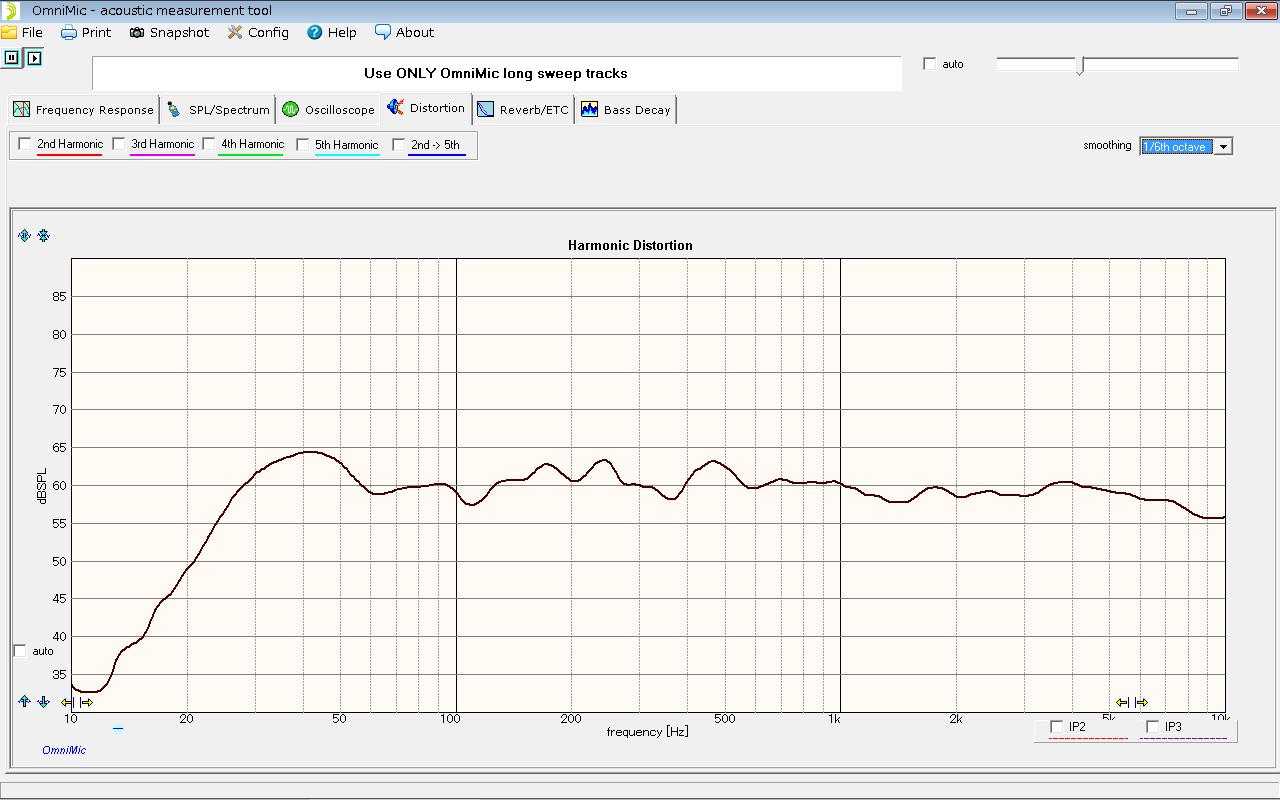Image resolution: width=1280 pixels, height=800 pixels.
Task: Switch to the Reverb/ETC tab
Action: [x=523, y=110]
